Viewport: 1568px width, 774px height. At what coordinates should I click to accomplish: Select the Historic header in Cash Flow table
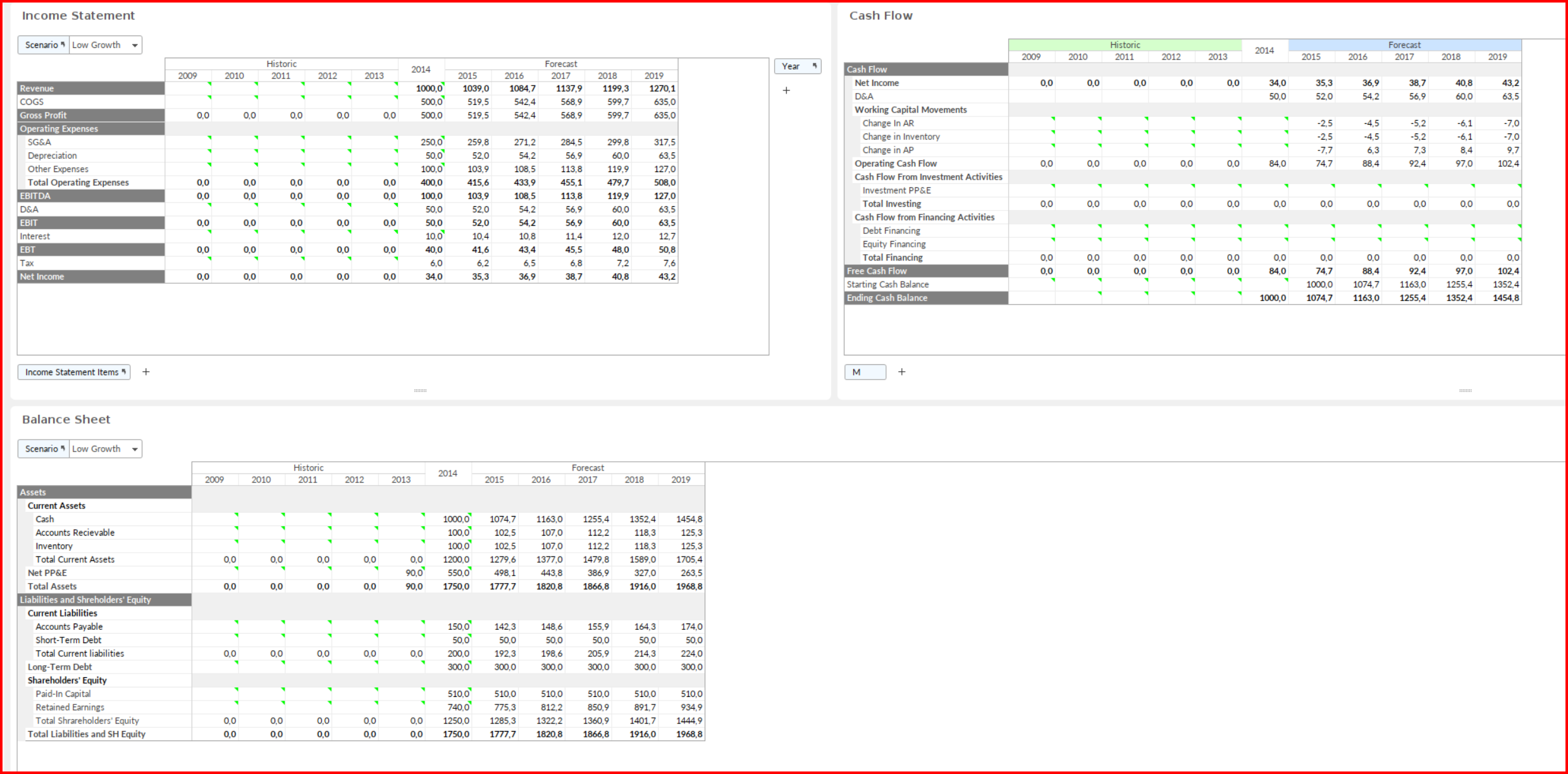1125,45
